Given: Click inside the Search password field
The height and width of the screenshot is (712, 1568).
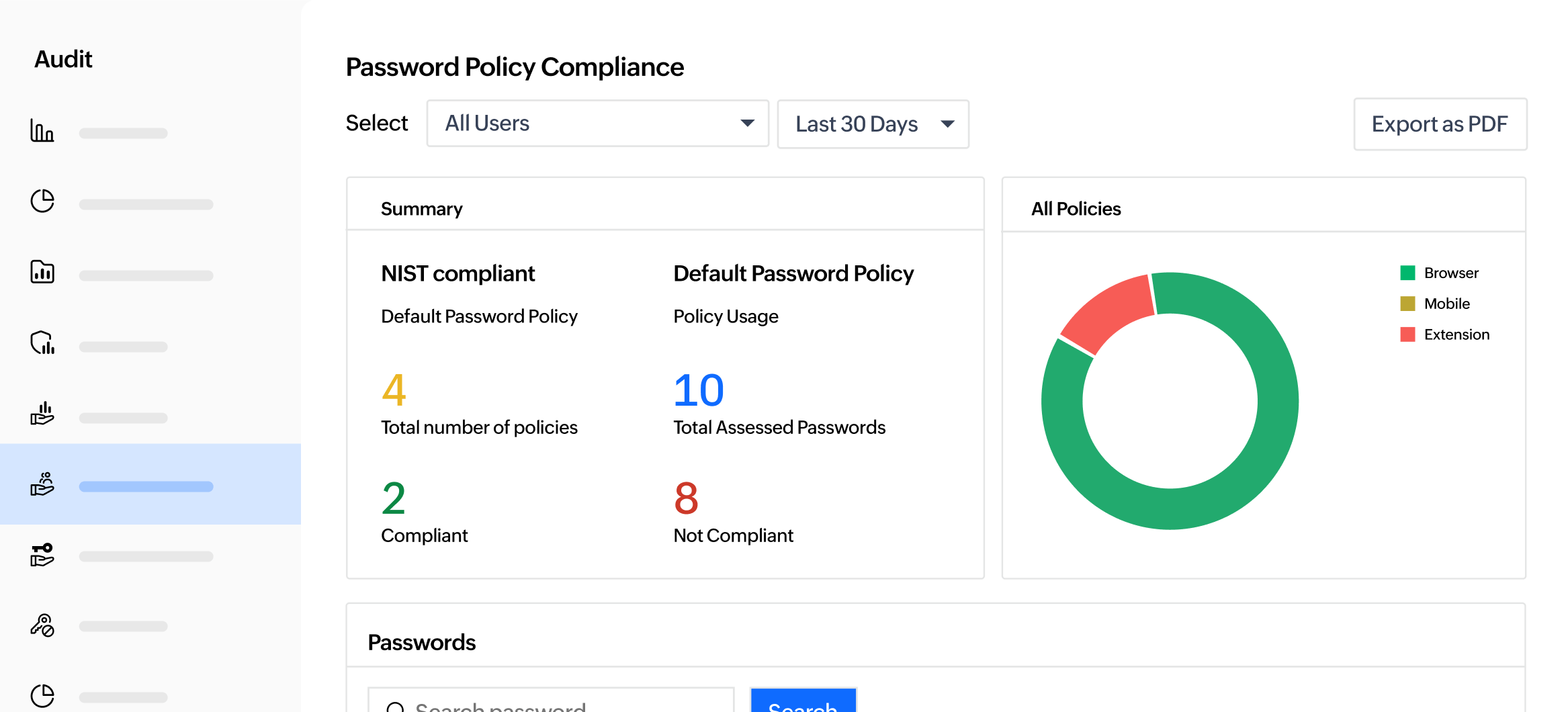Looking at the screenshot, I should coord(551,705).
